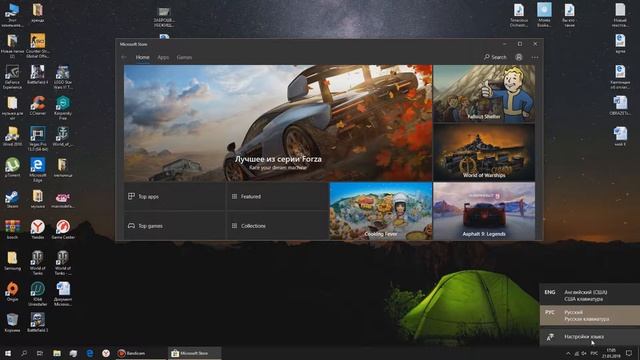
Task: Select the Battlefield 1 desktop icon
Action: (x=38, y=323)
